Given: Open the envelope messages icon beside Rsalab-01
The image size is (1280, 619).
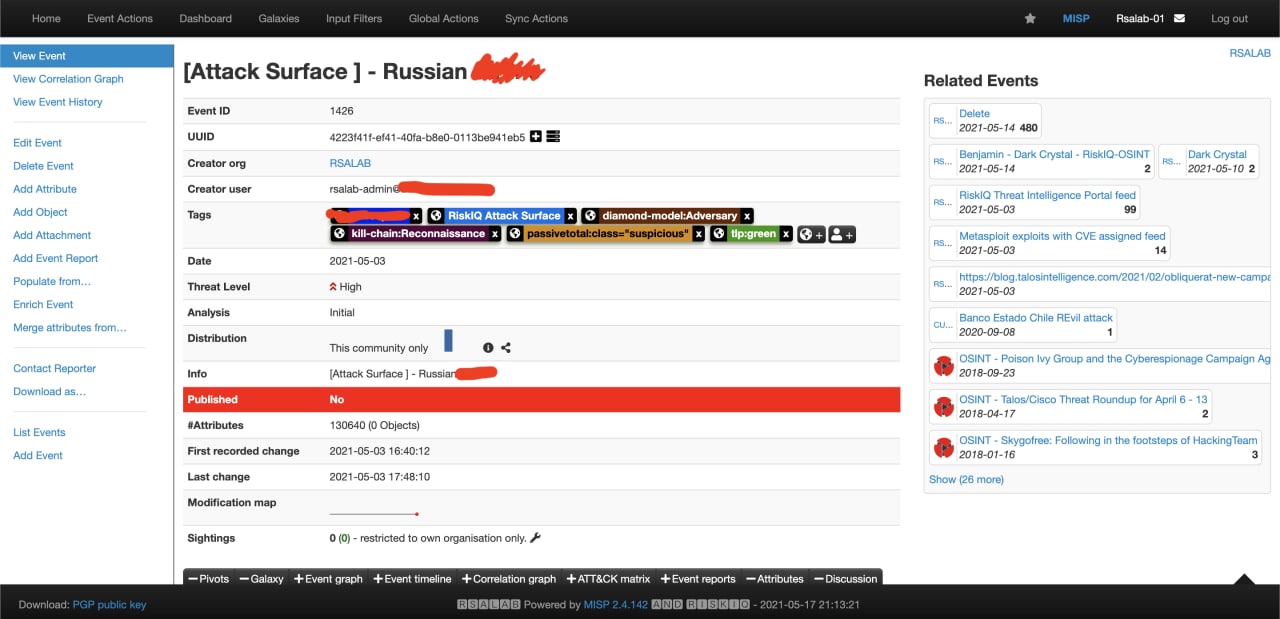Looking at the screenshot, I should pyautogui.click(x=1179, y=18).
